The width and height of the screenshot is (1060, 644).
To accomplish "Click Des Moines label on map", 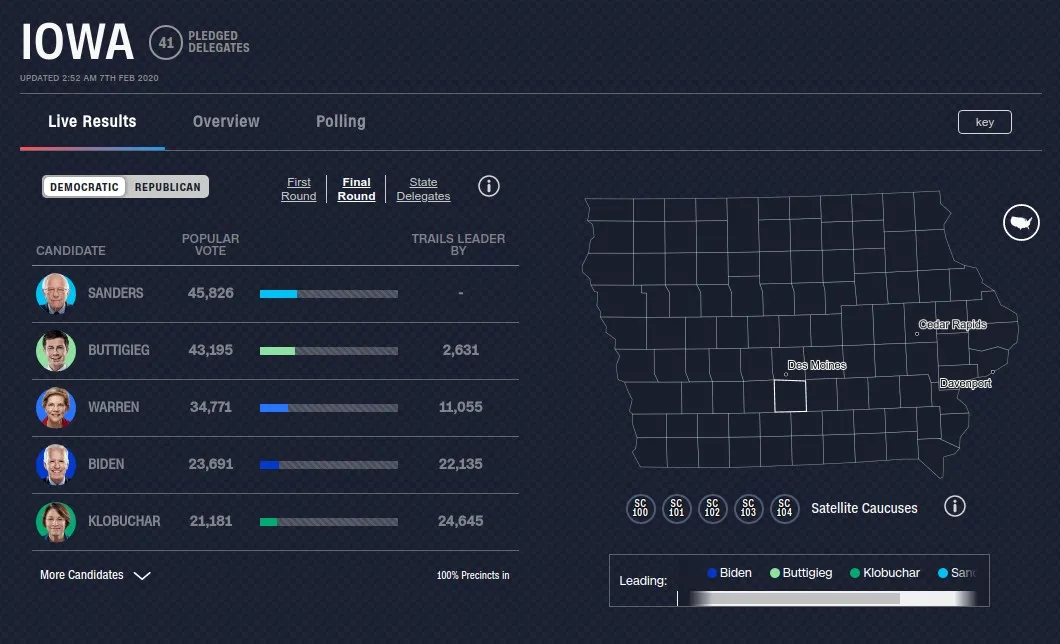I will click(x=817, y=365).
